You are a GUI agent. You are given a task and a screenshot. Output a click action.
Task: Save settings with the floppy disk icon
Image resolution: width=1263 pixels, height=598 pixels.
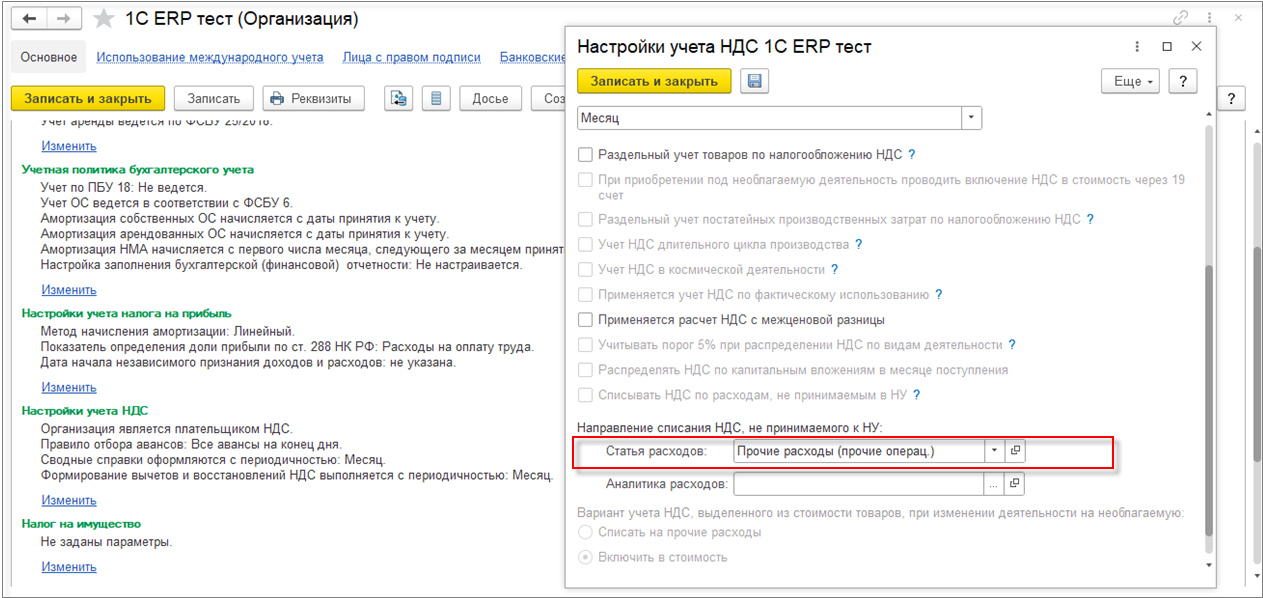click(x=754, y=81)
